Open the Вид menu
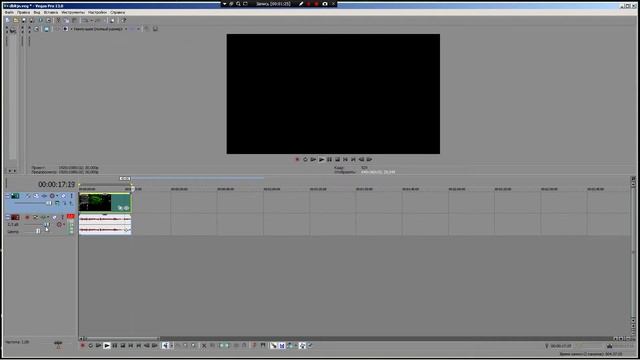Viewport: 640px width, 360px height. pyautogui.click(x=37, y=13)
